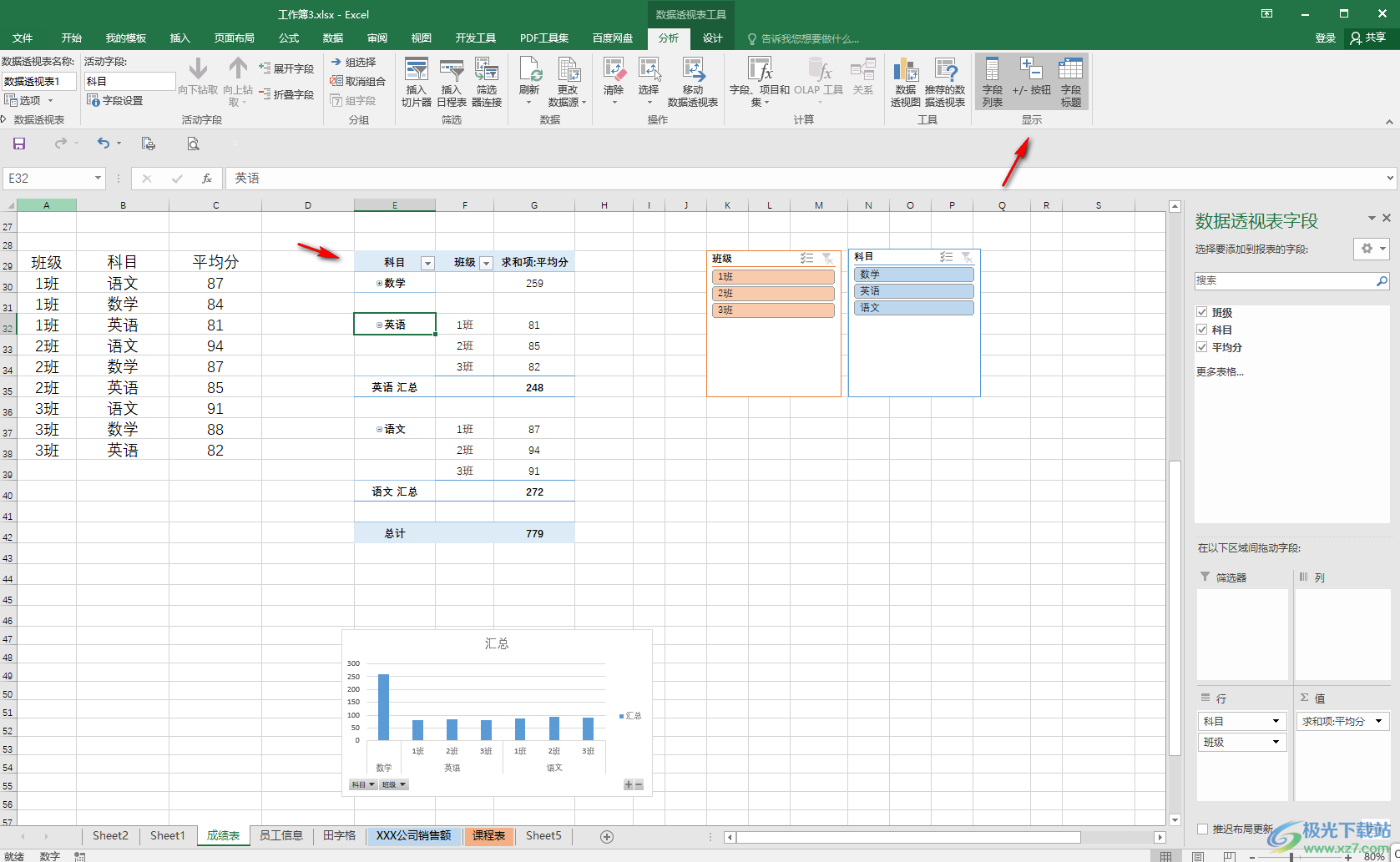The height and width of the screenshot is (862, 1400).
Task: Open Filter Connections tool
Action: (x=487, y=82)
